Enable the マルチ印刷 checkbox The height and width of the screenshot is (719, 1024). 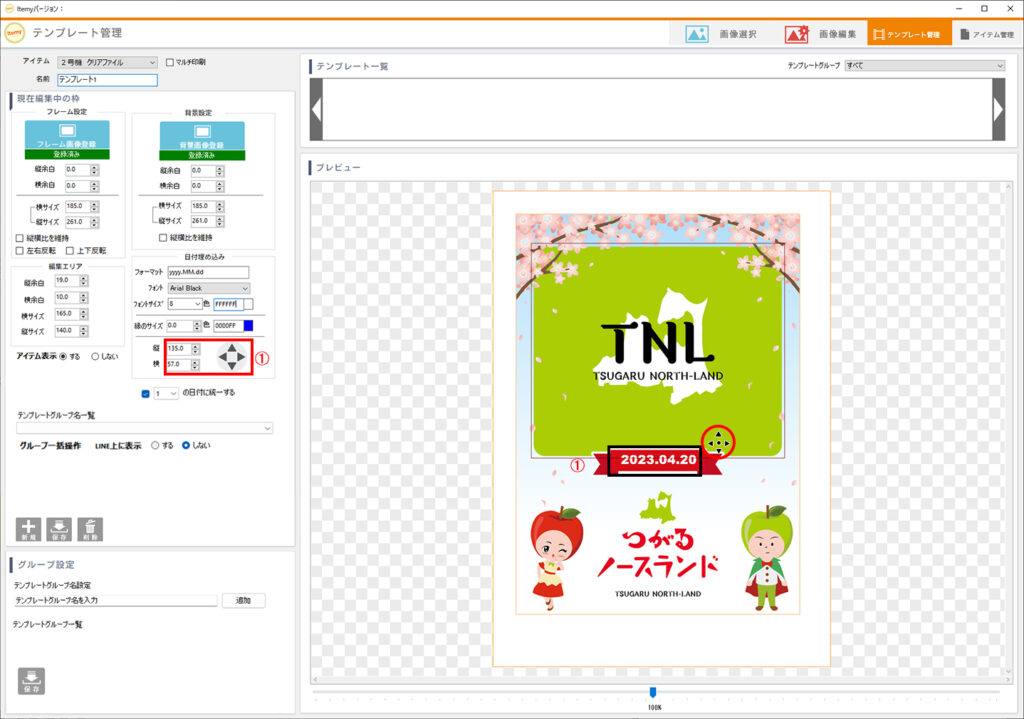pos(170,62)
